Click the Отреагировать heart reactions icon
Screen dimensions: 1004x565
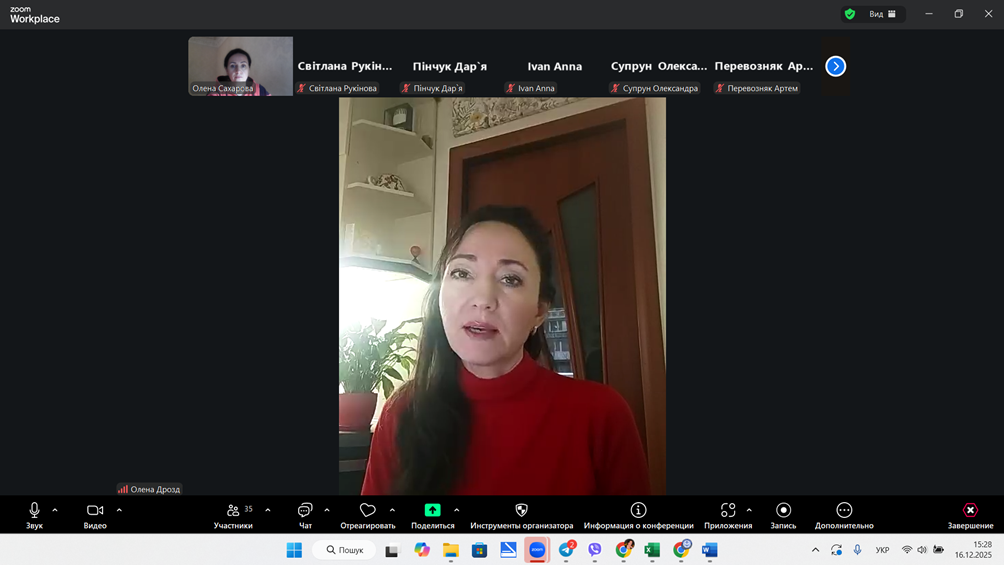367,511
